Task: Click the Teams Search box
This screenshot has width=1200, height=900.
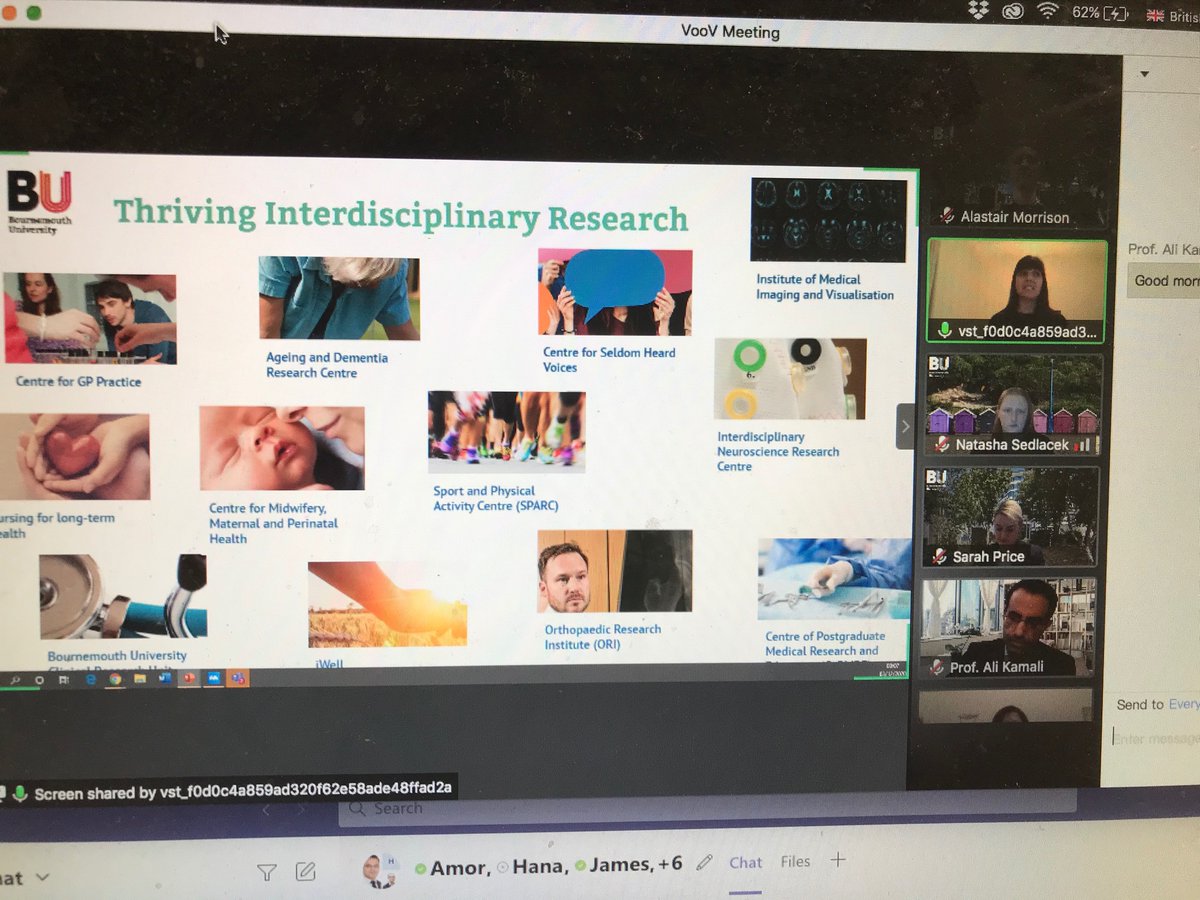Action: [705, 808]
